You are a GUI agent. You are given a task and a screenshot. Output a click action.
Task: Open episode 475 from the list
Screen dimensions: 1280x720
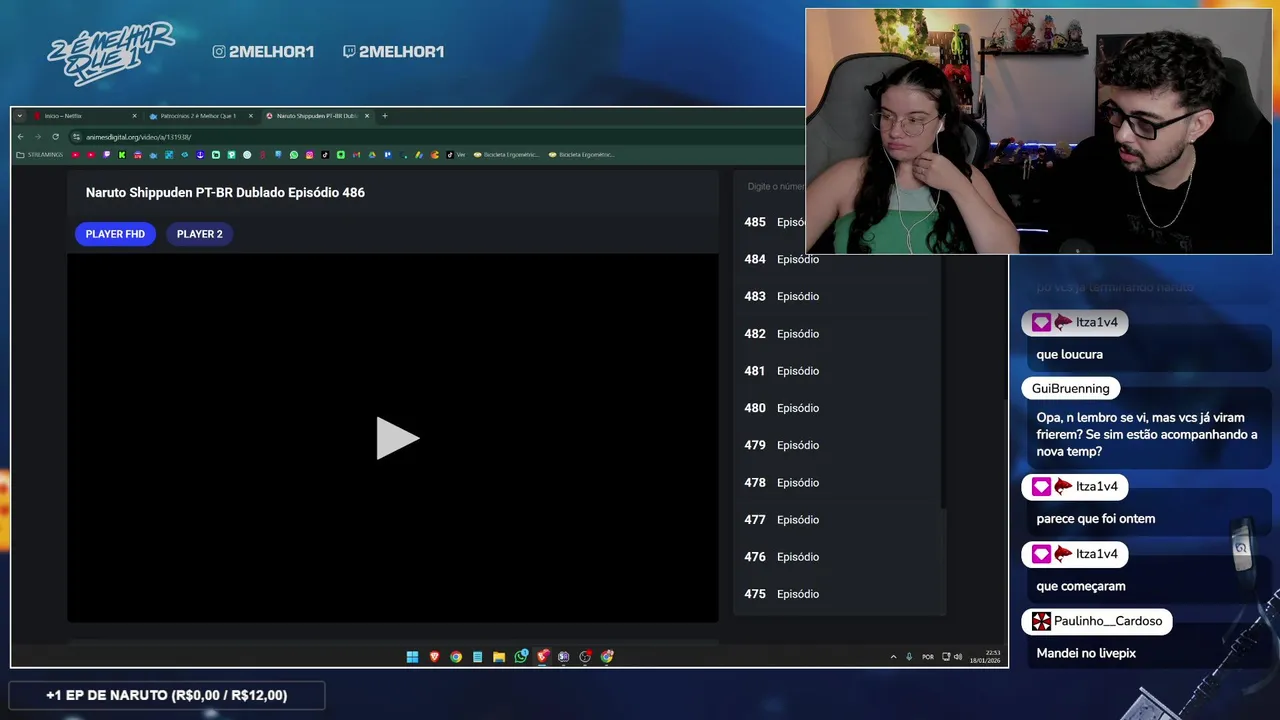point(837,594)
